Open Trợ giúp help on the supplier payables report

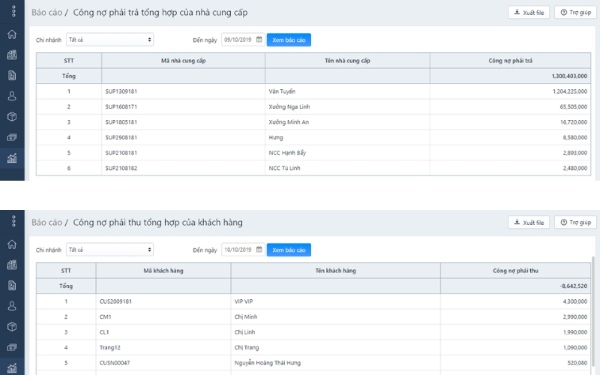click(x=576, y=12)
